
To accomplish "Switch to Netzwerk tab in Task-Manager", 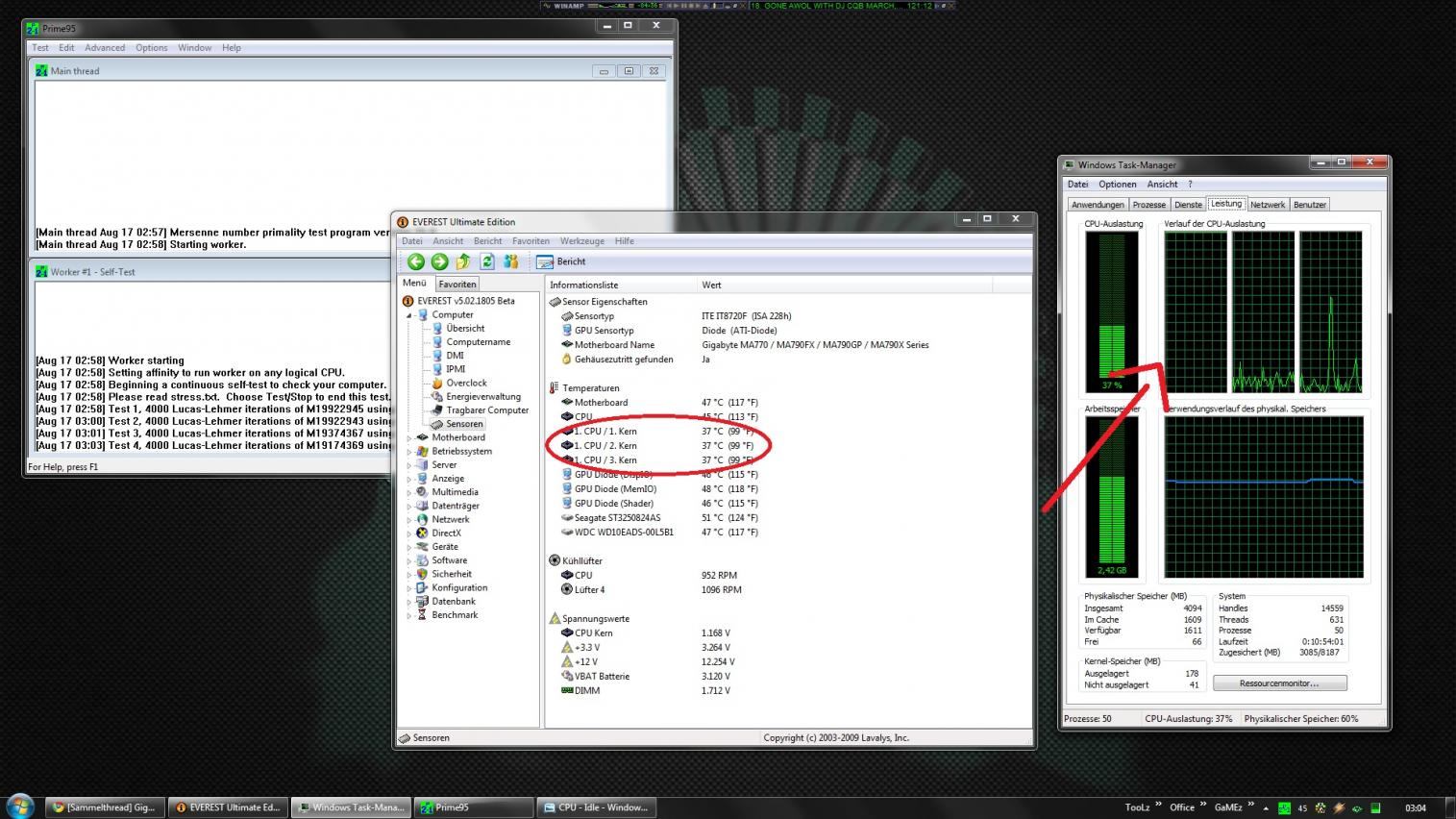I will pyautogui.click(x=1268, y=205).
